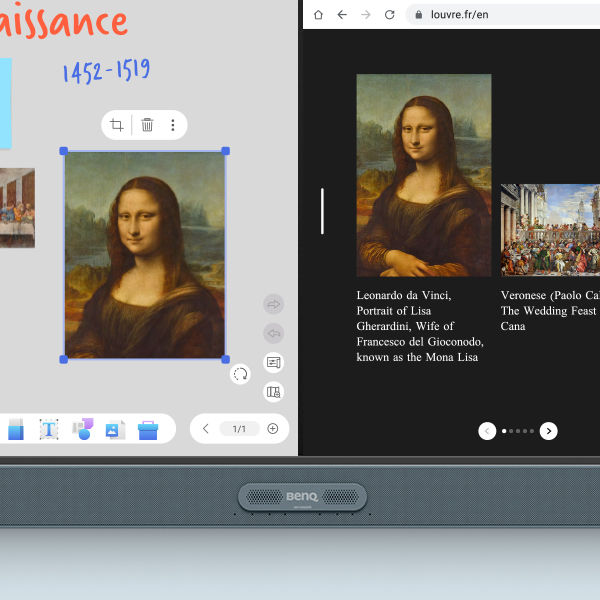This screenshot has width=600, height=600.
Task: Open the shapes tool
Action: coord(83,429)
